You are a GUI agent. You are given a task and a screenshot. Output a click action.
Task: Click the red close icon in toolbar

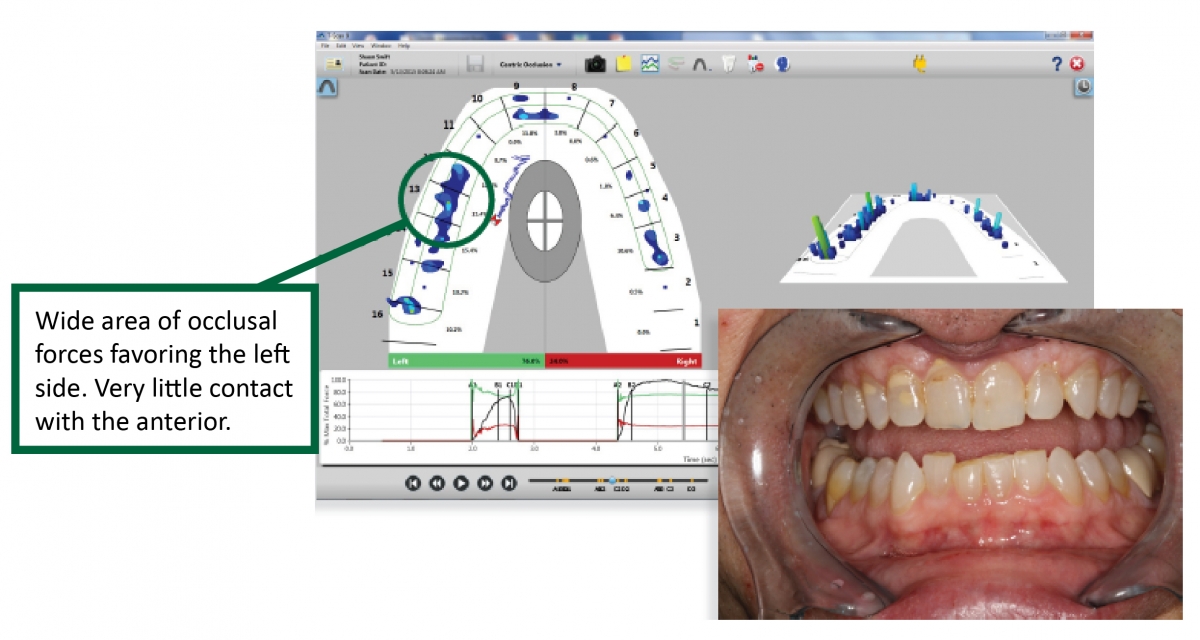(x=1077, y=64)
